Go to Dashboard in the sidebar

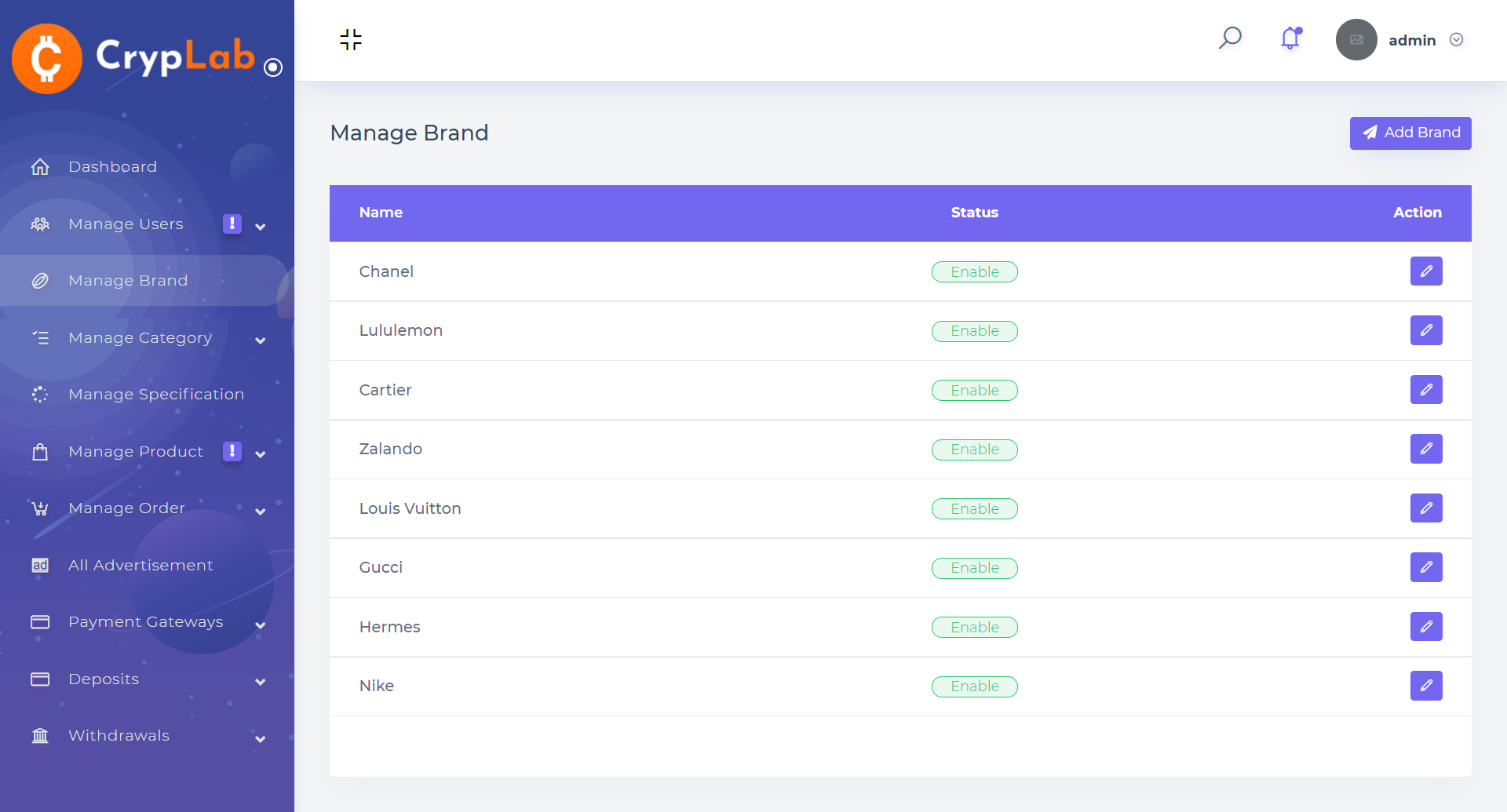pos(112,167)
